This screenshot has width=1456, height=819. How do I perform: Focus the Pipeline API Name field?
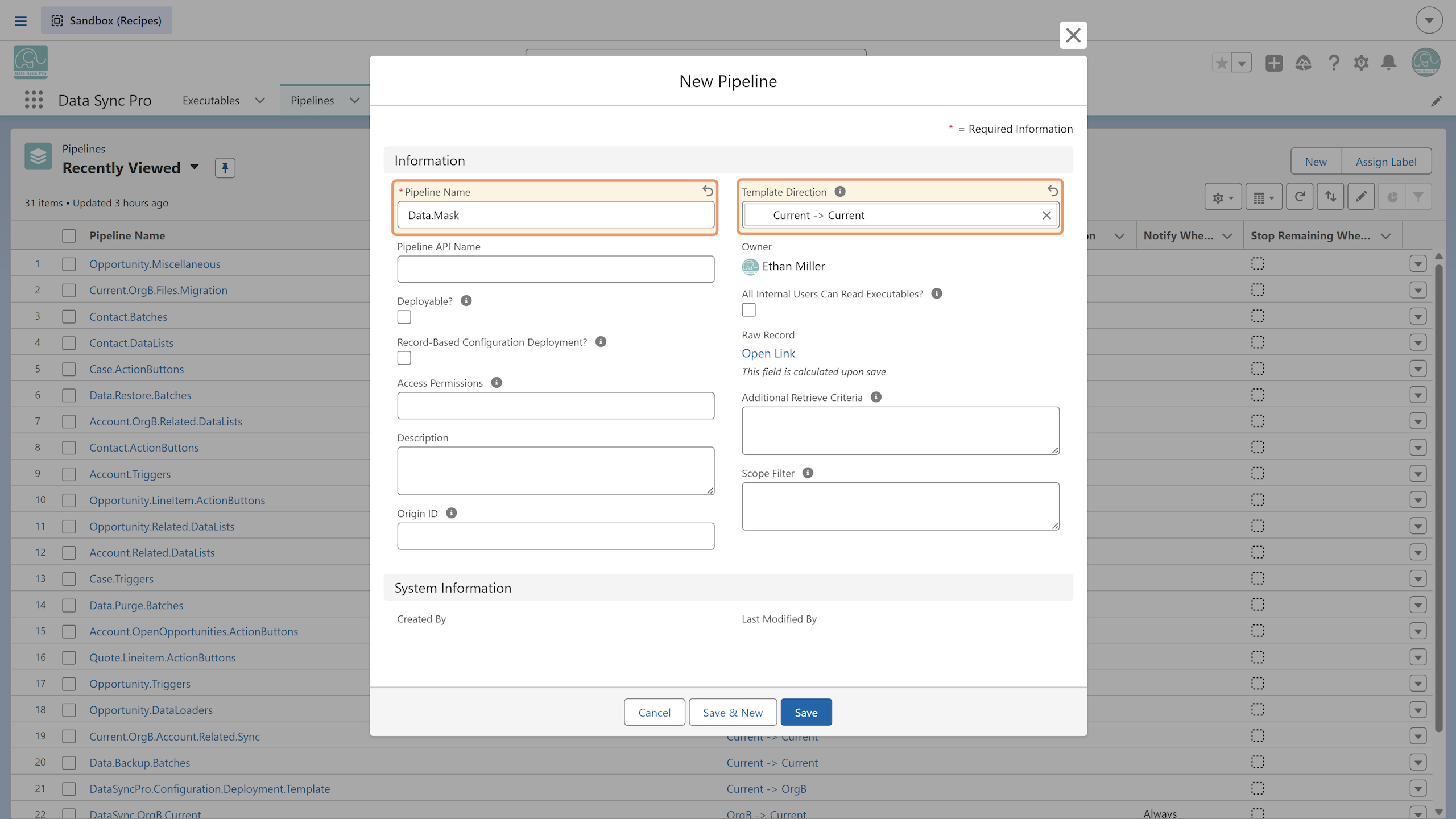[556, 269]
